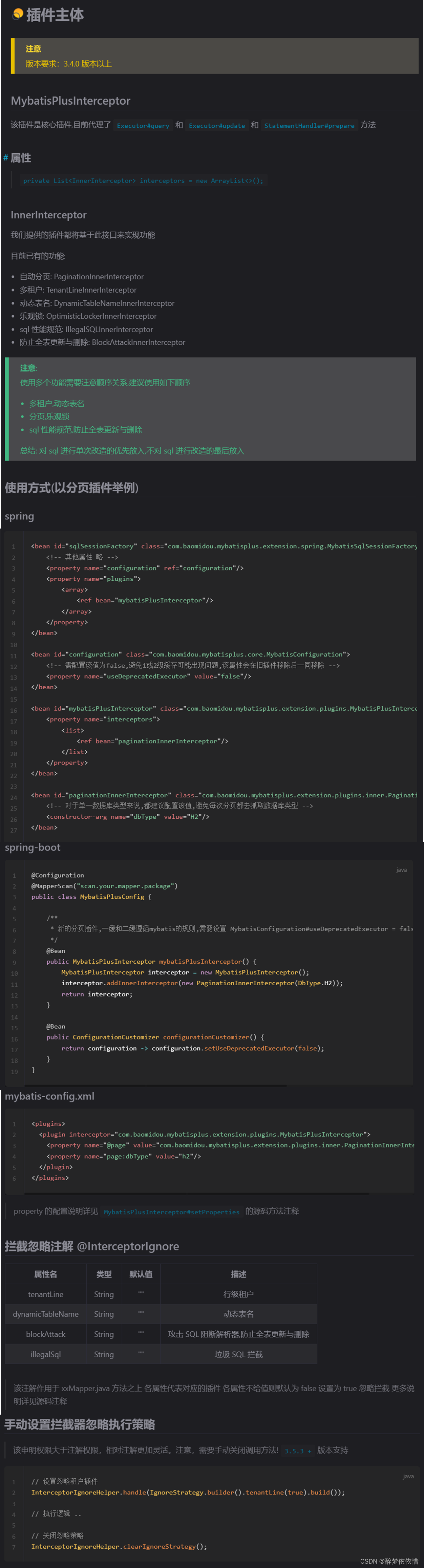Click the 默认值 table header
Screen dimensions: 424x1568
coord(141,1274)
